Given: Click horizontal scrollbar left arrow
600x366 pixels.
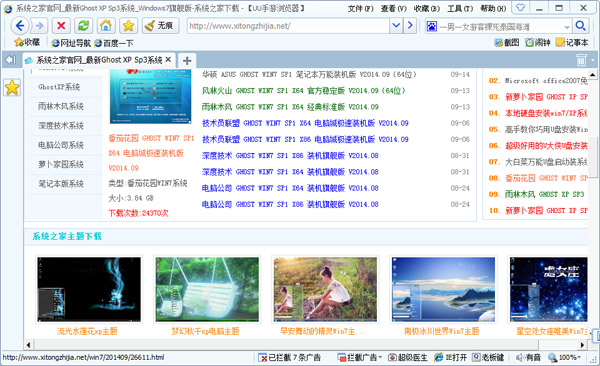Looking at the screenshot, I should (28, 345).
